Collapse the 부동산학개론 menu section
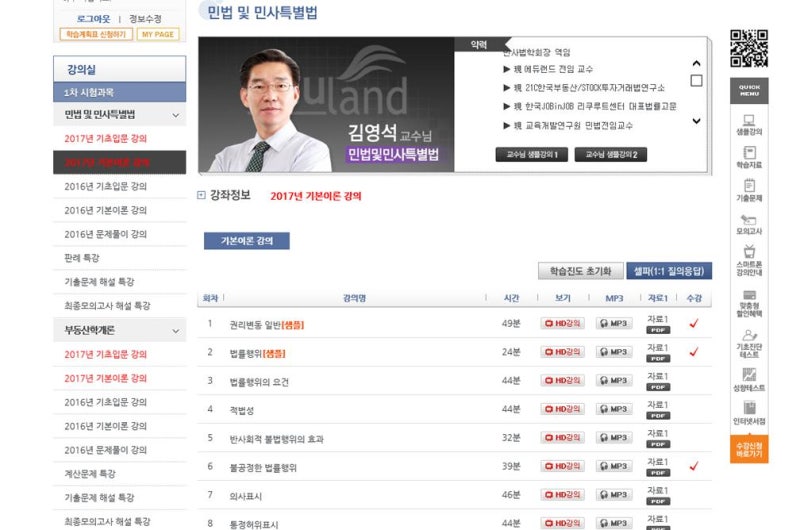 coord(176,331)
